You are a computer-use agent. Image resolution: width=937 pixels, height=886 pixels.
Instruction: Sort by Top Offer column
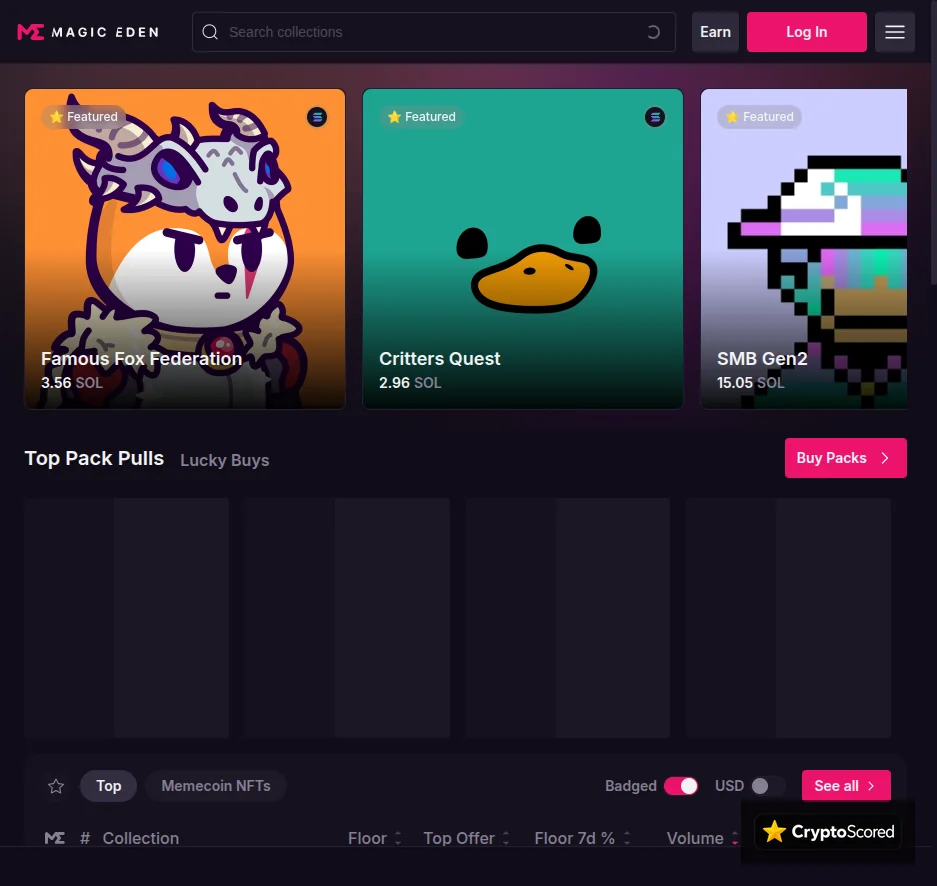click(x=466, y=838)
